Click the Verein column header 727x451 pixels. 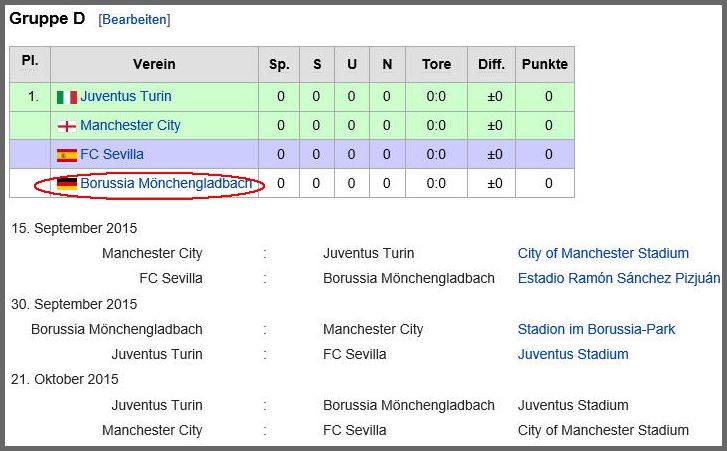(154, 64)
